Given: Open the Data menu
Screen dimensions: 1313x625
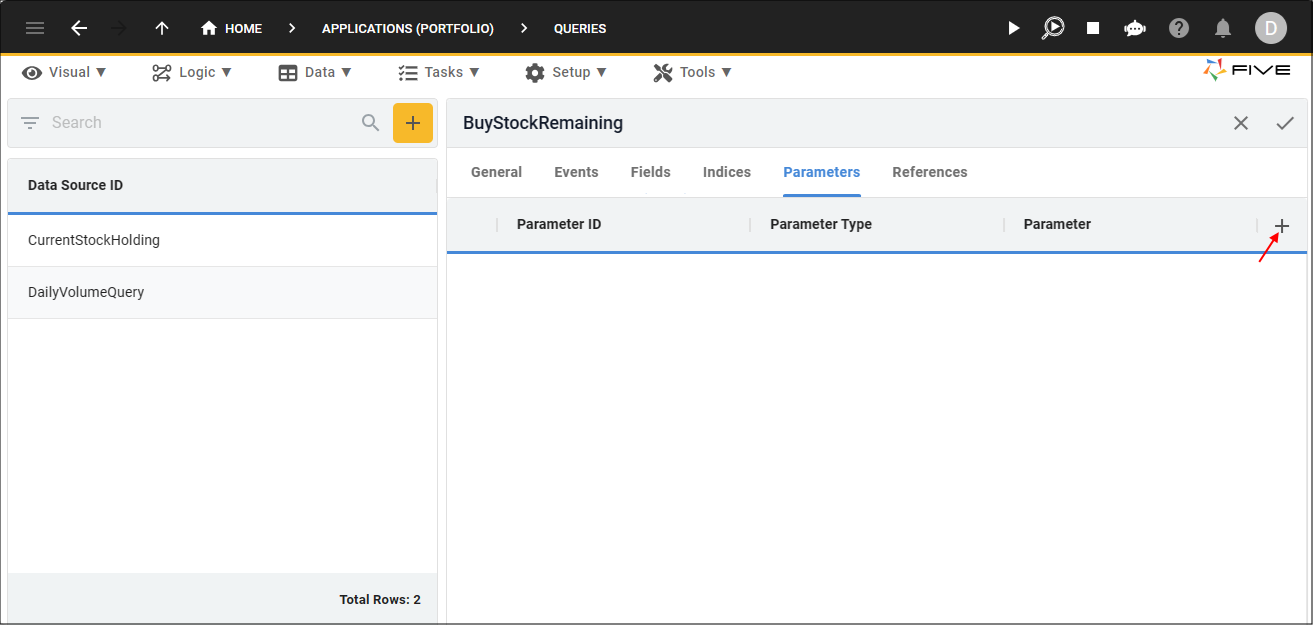Looking at the screenshot, I should 315,72.
